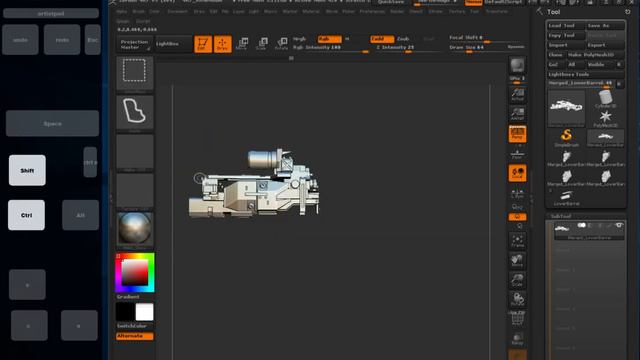Image resolution: width=640 pixels, height=360 pixels.
Task: Open the Brush menu
Action: coord(139,12)
